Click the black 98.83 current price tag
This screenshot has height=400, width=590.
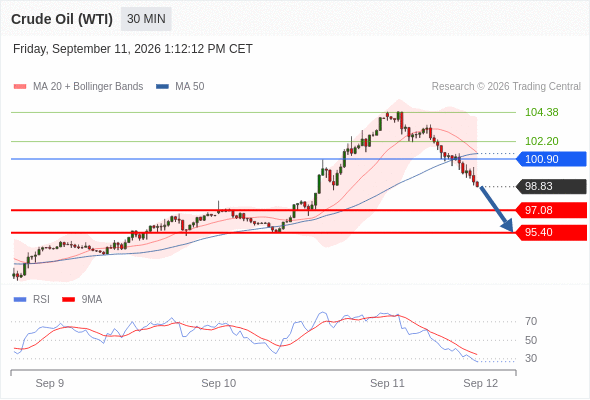(551, 186)
